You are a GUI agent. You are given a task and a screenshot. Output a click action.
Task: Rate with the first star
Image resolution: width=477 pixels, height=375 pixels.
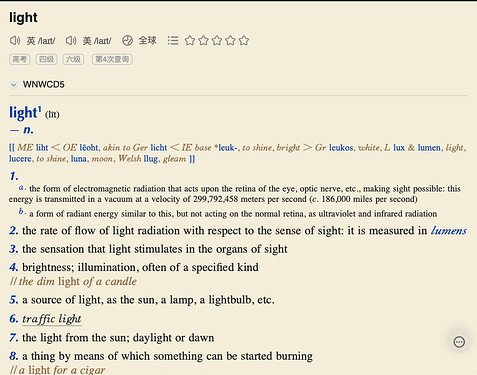pyautogui.click(x=190, y=41)
